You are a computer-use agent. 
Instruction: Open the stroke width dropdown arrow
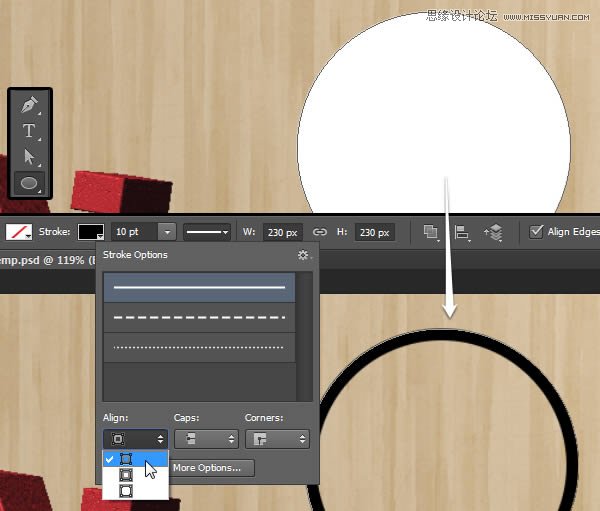tap(167, 232)
